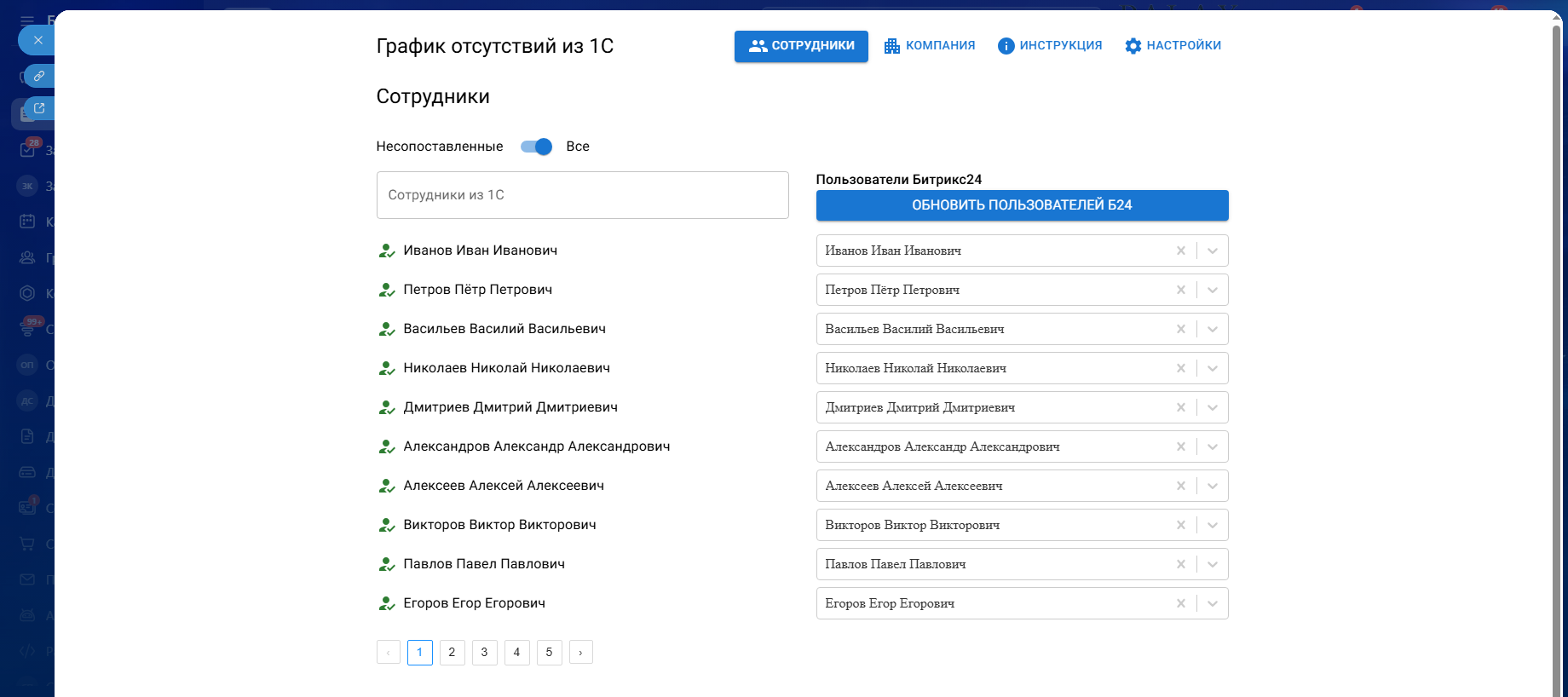Open the Настройки tab
1568x697 pixels.
[x=1173, y=46]
